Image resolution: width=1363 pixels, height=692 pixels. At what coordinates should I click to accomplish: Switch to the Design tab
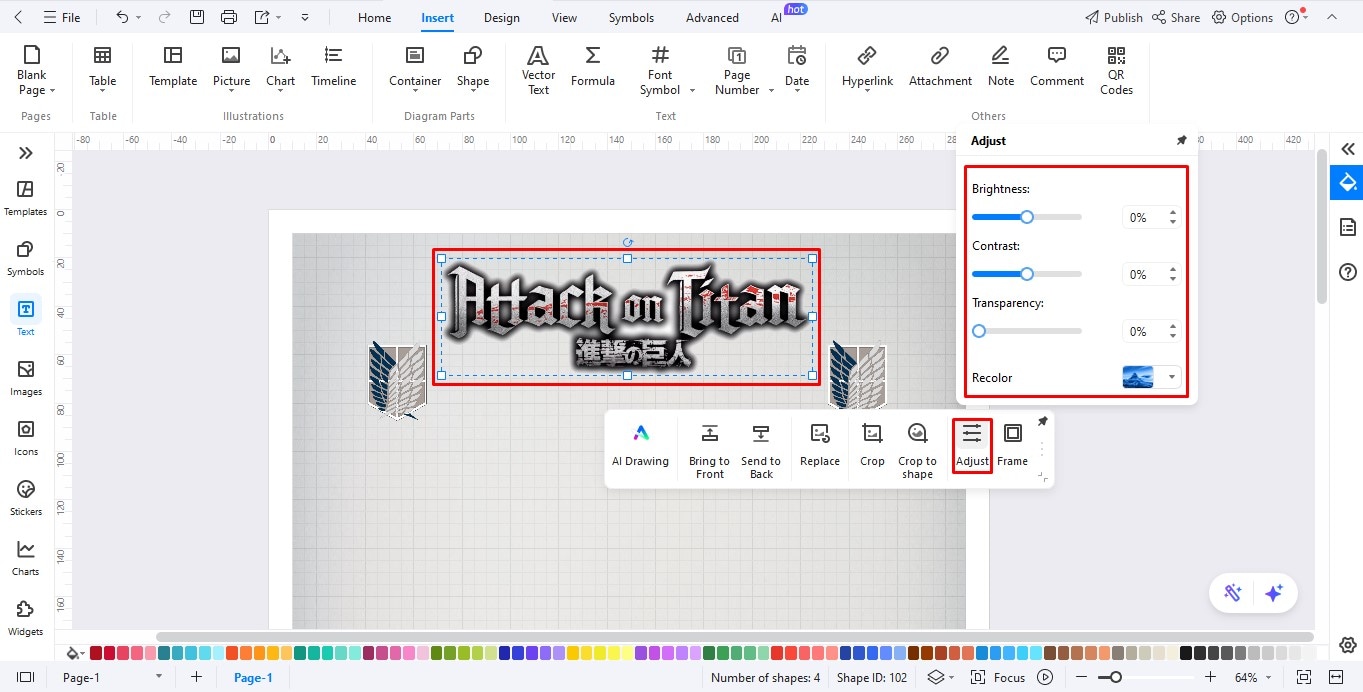[x=501, y=18]
